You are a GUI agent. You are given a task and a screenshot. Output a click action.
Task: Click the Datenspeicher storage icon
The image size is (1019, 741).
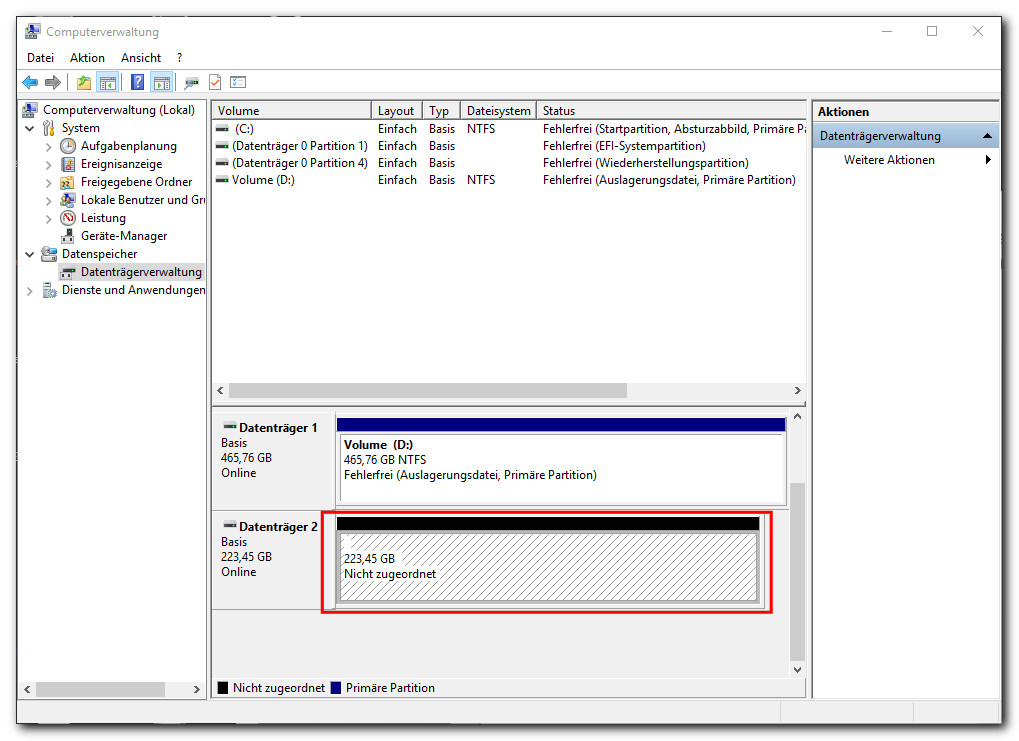pyautogui.click(x=49, y=254)
